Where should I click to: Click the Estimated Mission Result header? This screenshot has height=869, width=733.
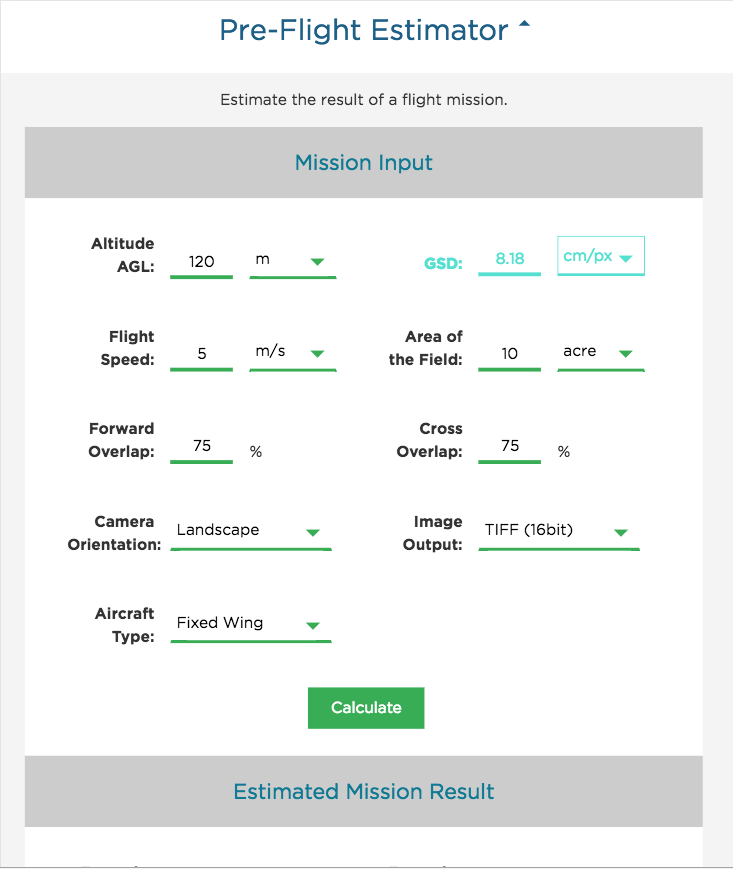point(363,791)
